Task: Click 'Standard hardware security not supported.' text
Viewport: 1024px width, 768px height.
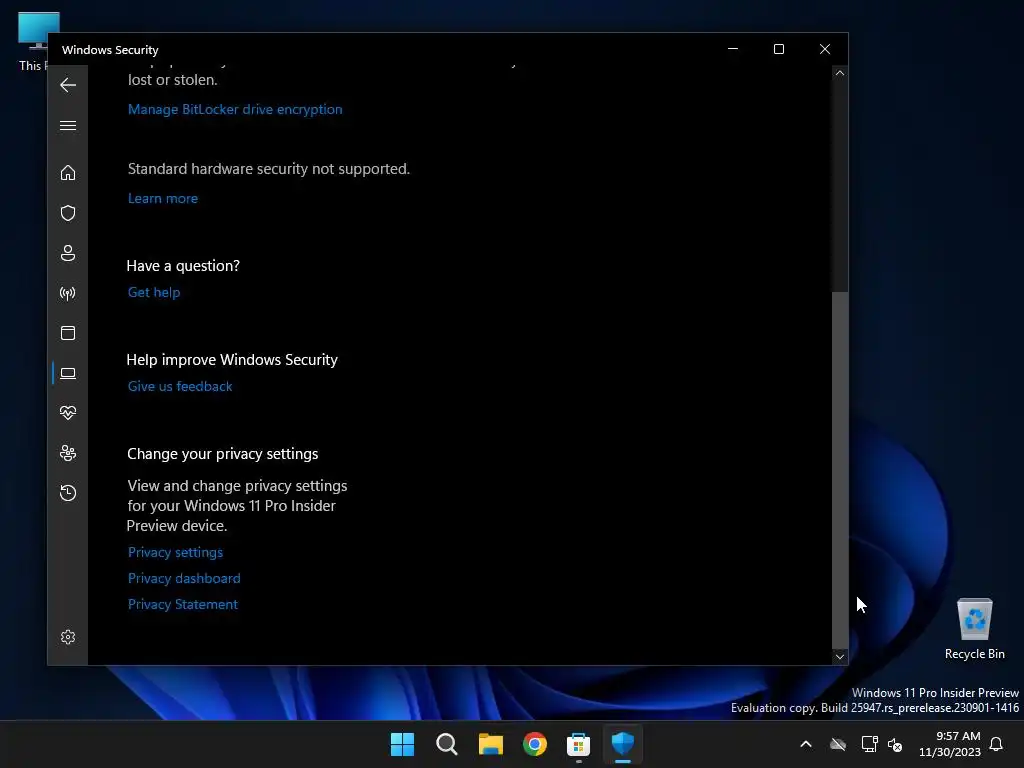Action: point(269,169)
